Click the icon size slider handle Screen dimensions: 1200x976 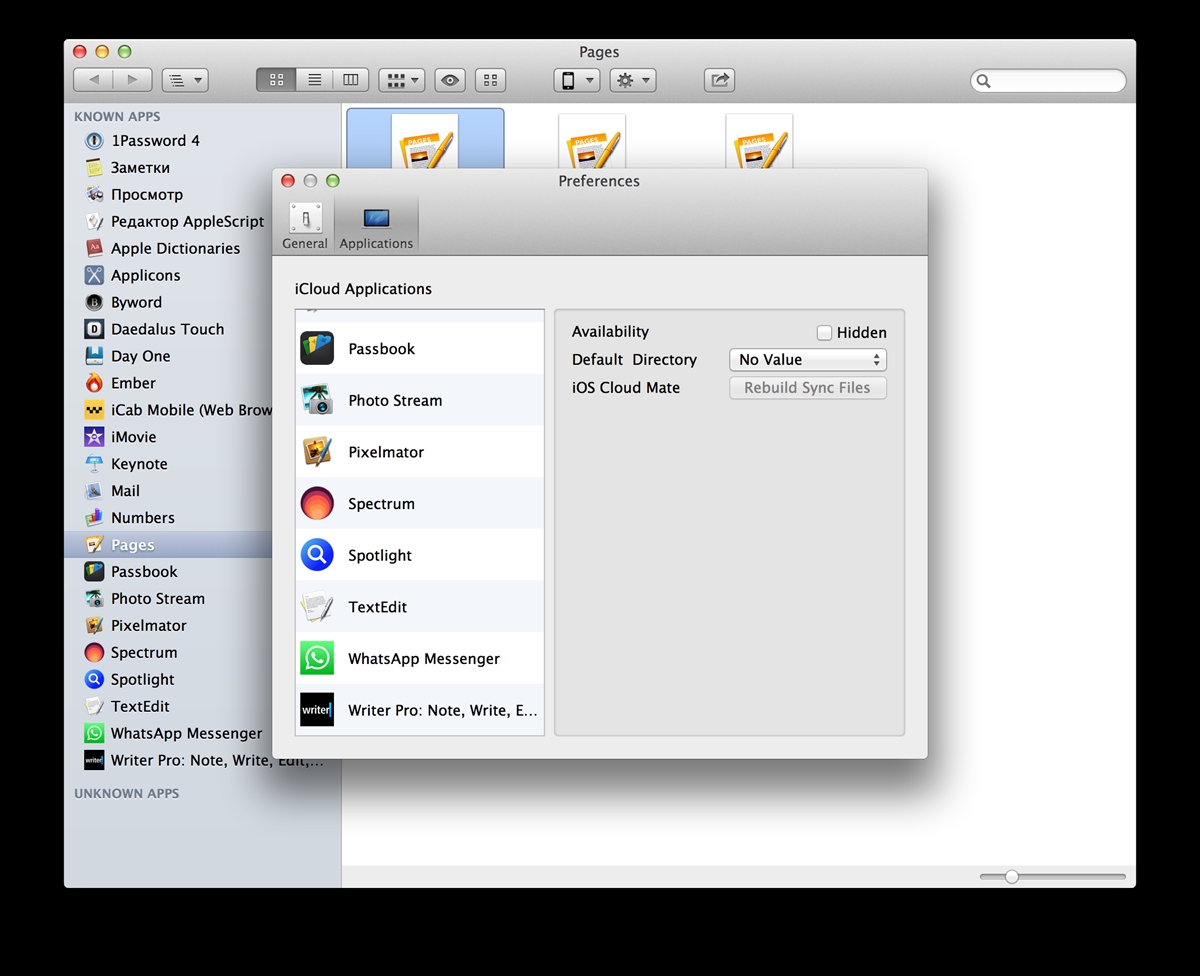click(1012, 877)
